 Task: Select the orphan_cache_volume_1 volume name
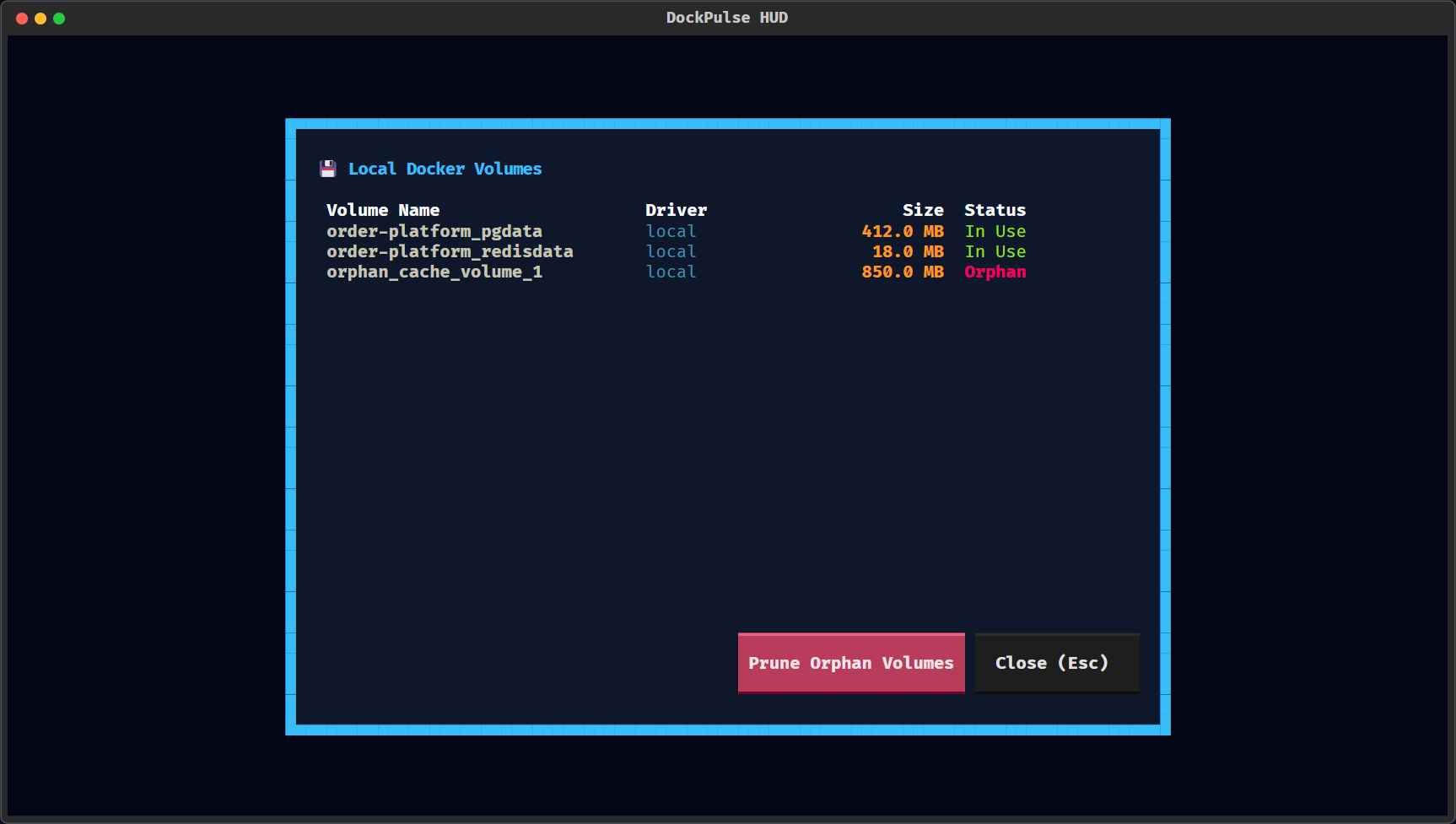pos(434,272)
